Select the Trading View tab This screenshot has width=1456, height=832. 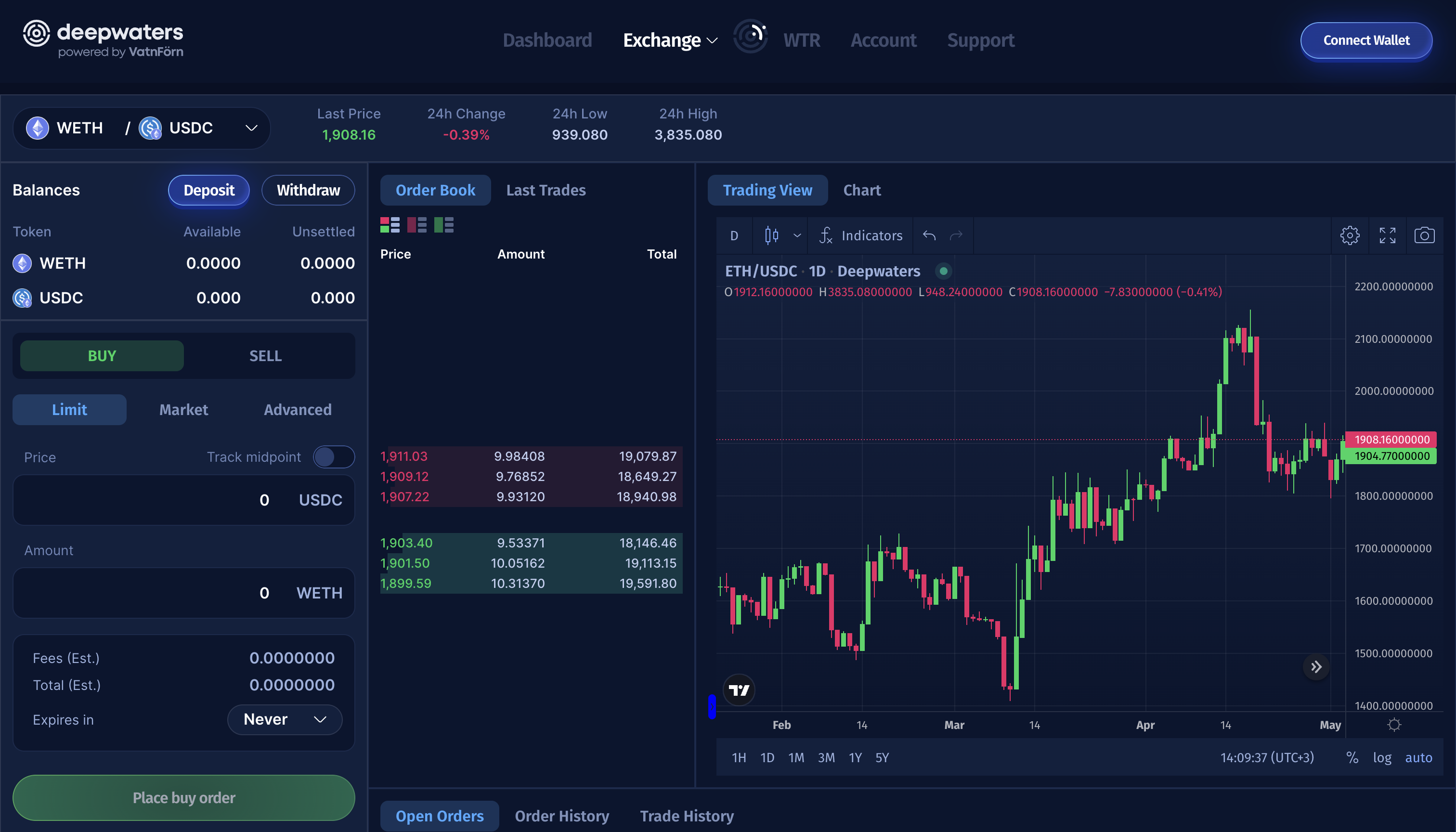(x=767, y=190)
